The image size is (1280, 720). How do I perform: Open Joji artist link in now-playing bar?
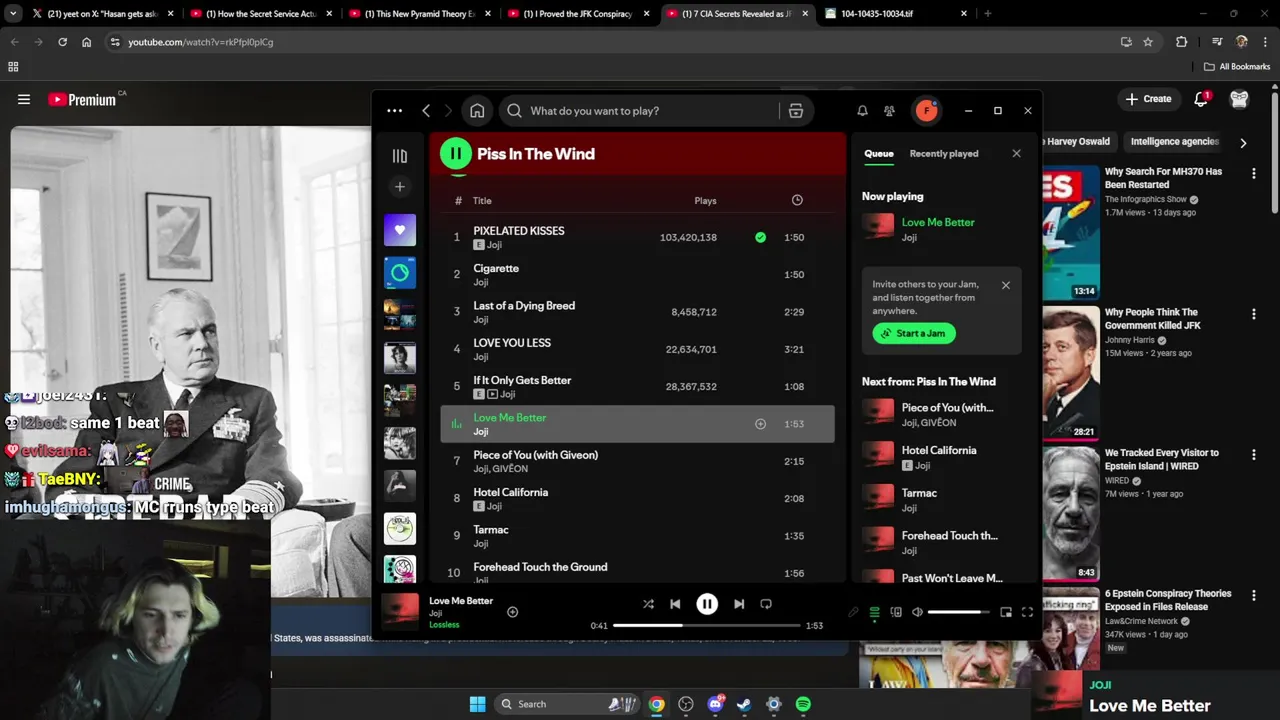point(436,613)
